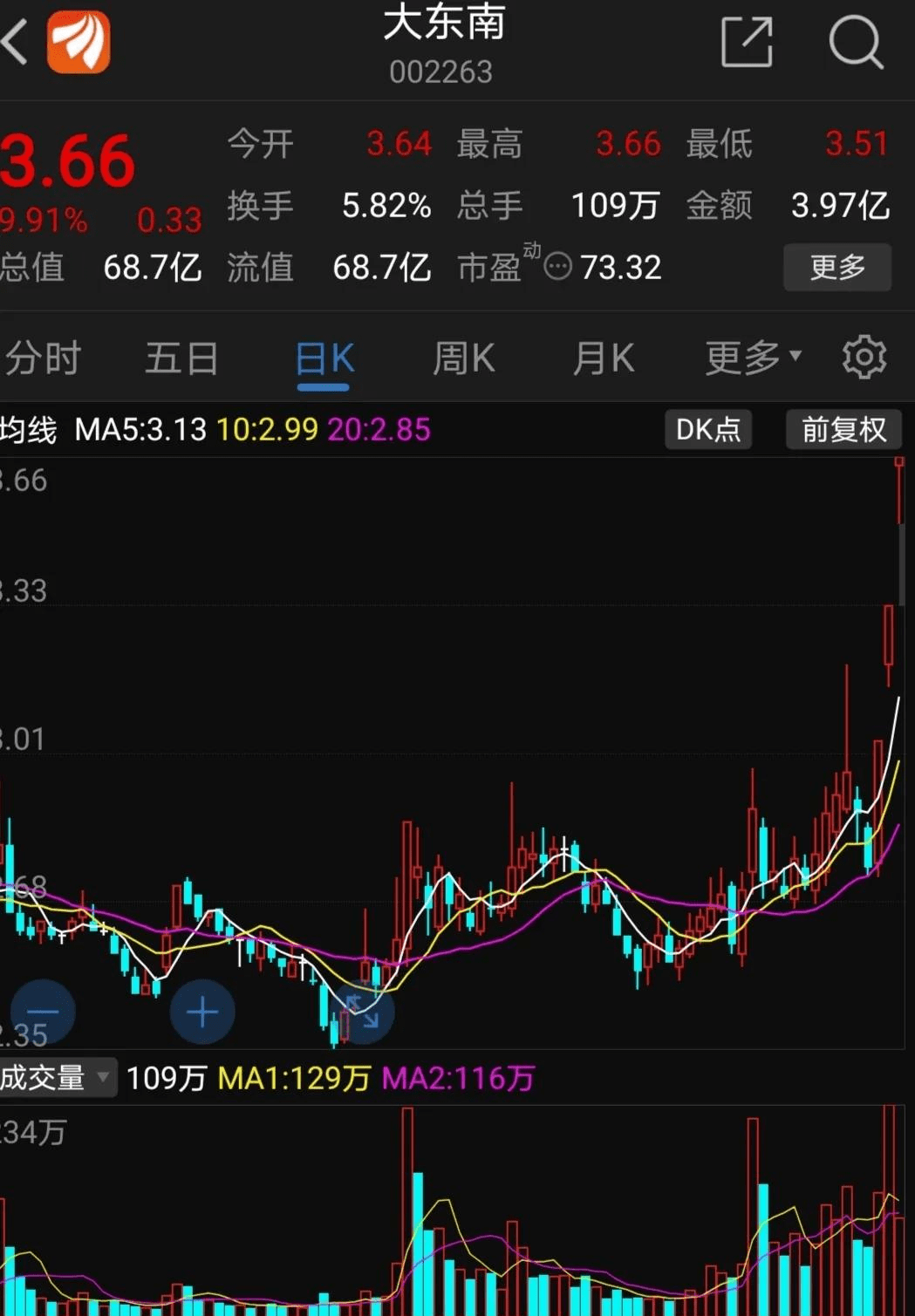Tap the 总手 value 109万
915x1316 pixels.
(616, 206)
